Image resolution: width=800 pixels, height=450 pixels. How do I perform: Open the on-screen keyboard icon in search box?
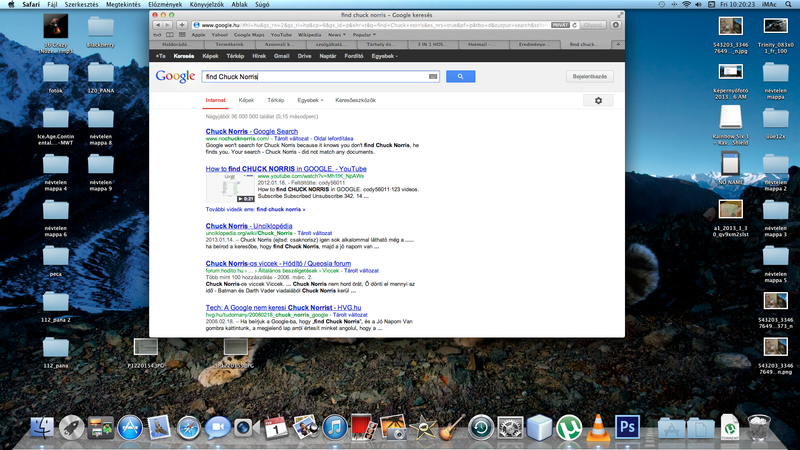(x=433, y=77)
